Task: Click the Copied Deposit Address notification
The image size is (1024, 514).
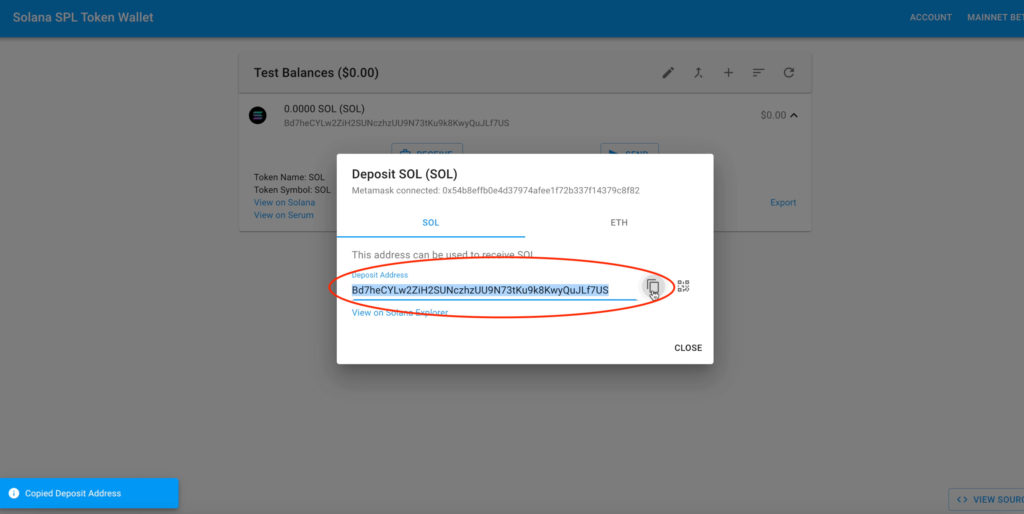Action: pyautogui.click(x=89, y=493)
